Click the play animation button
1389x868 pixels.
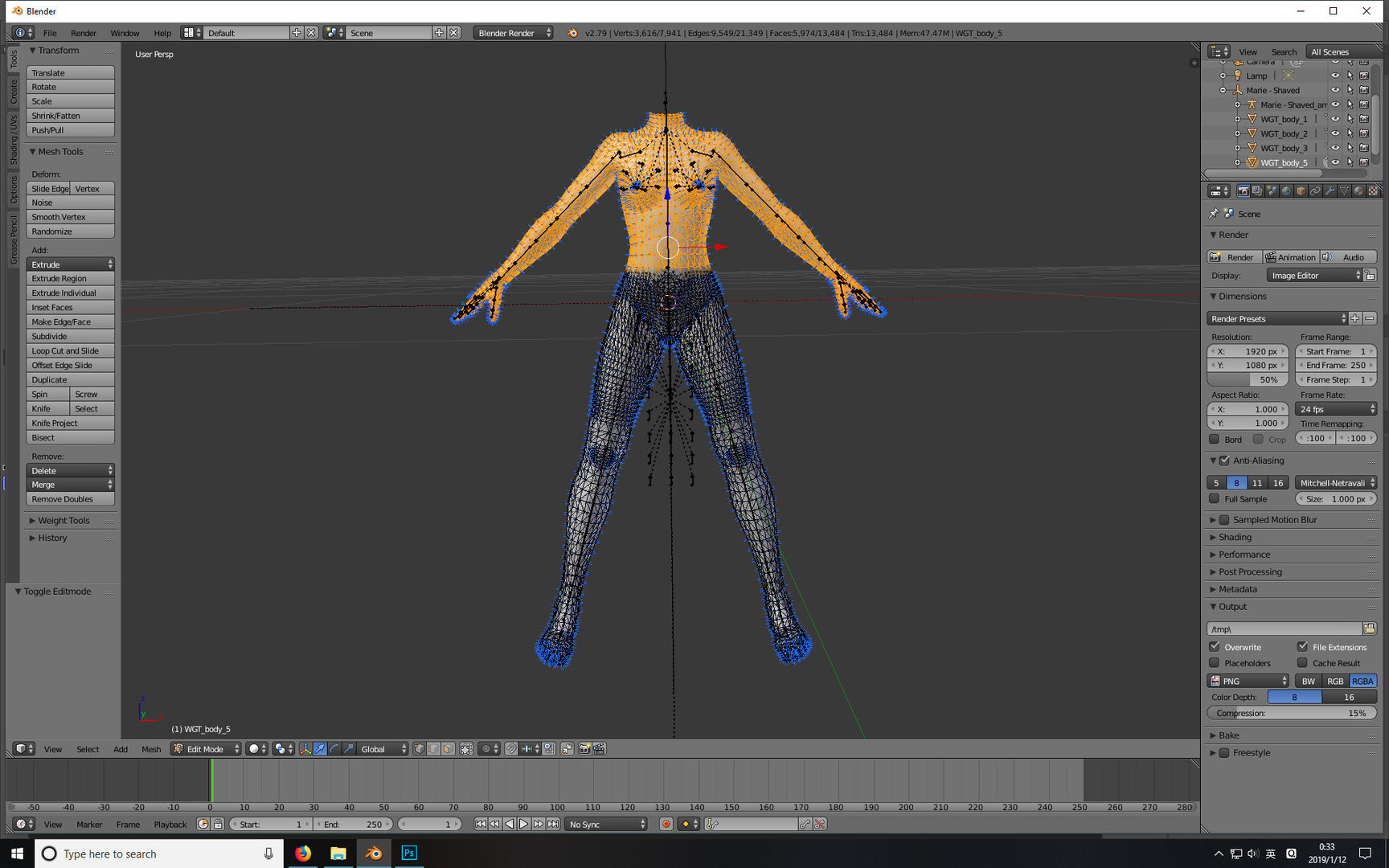[523, 824]
